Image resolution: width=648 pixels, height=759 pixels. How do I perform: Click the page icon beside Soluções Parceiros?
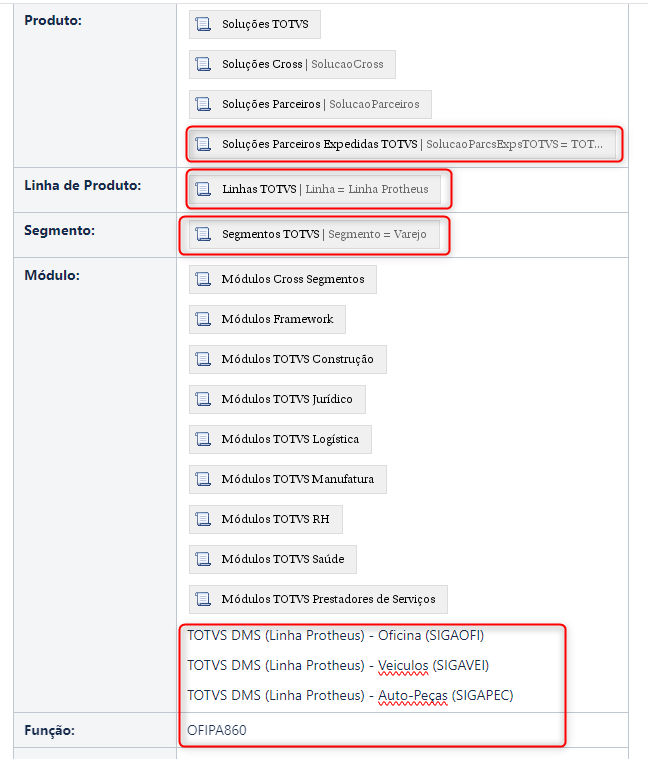click(204, 104)
